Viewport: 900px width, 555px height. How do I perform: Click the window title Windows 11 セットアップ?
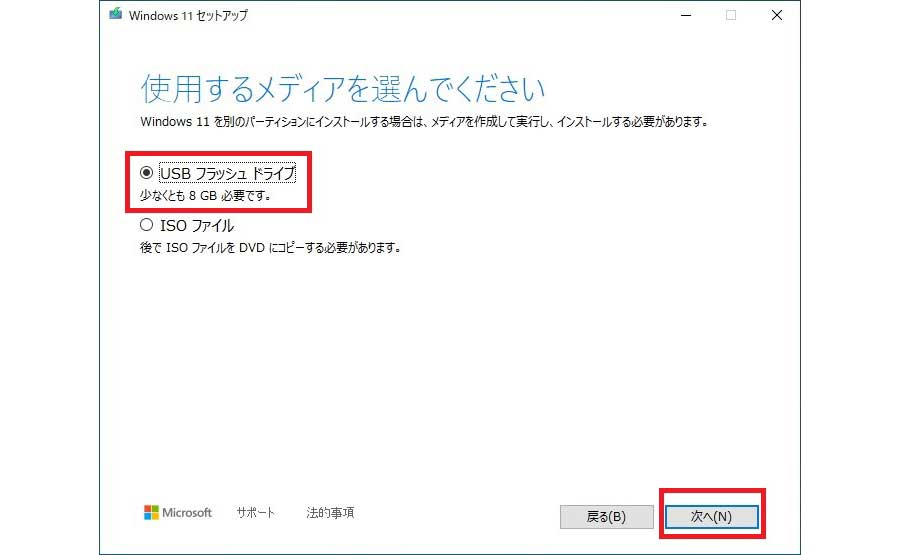tap(188, 15)
